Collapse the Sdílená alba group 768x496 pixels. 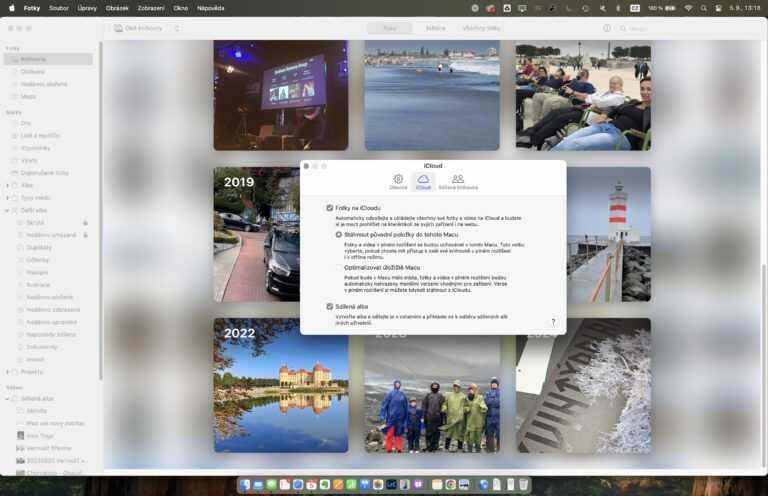coord(7,399)
